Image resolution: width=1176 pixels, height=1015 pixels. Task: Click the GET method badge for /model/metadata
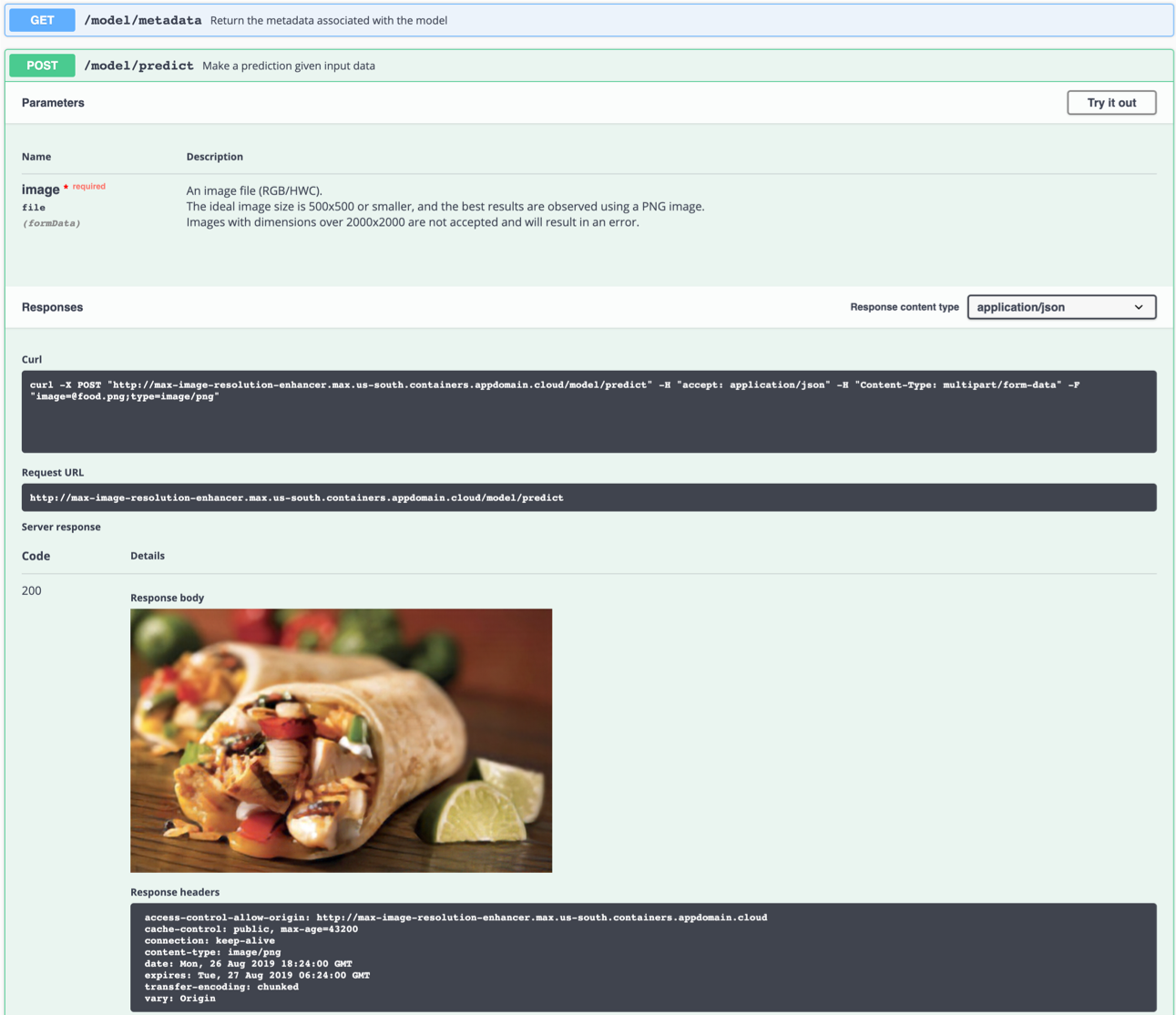pyautogui.click(x=41, y=19)
